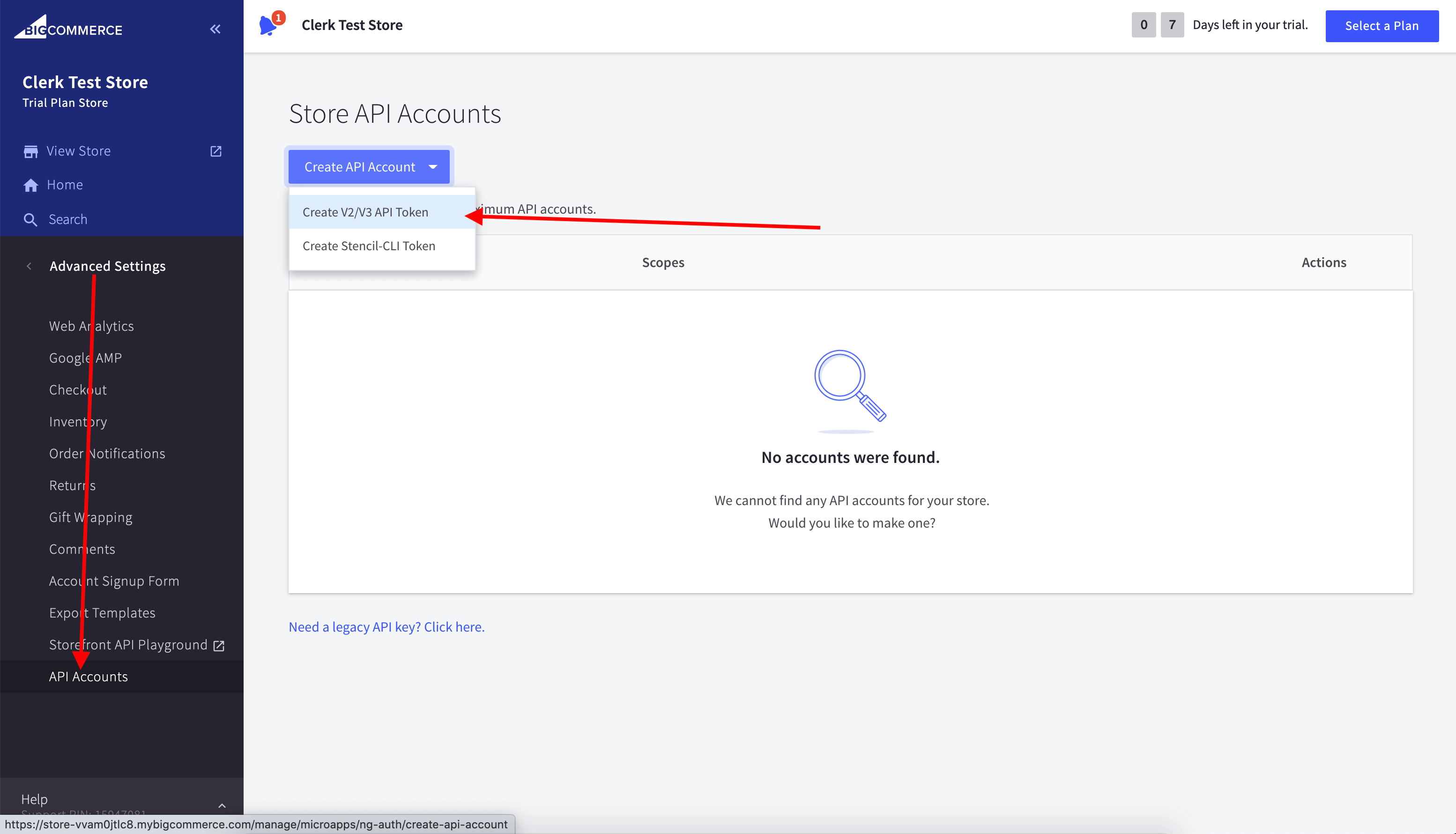
Task: Expand the Create API Account dropdown arrow
Action: tap(433, 167)
